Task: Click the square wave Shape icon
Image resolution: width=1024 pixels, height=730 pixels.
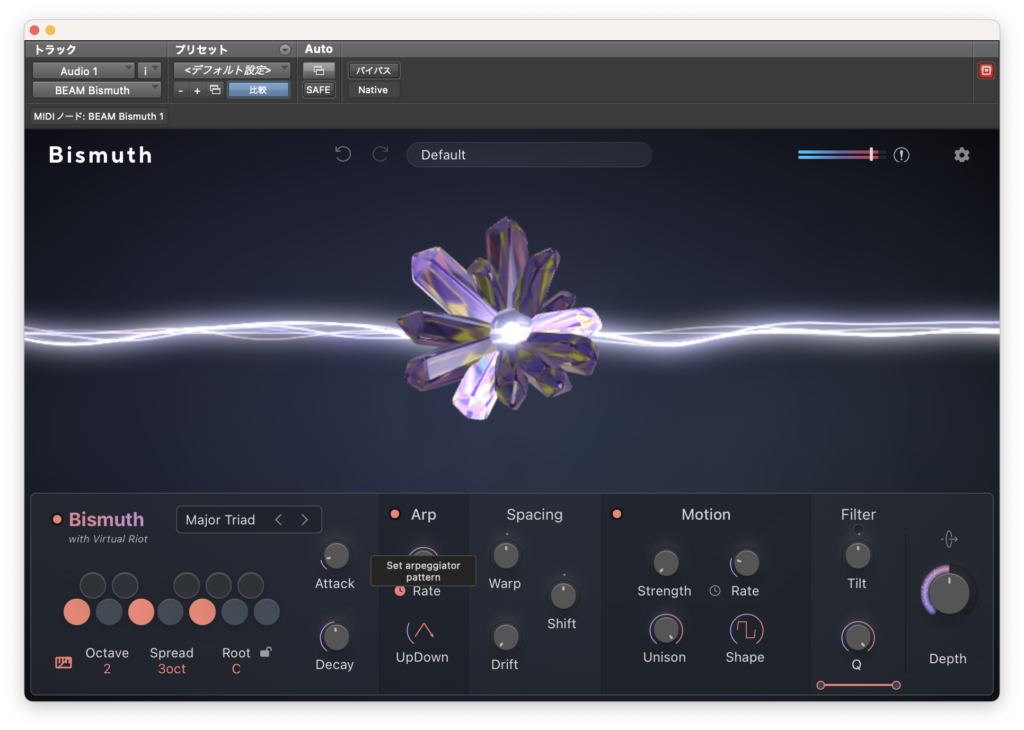Action: tap(746, 630)
